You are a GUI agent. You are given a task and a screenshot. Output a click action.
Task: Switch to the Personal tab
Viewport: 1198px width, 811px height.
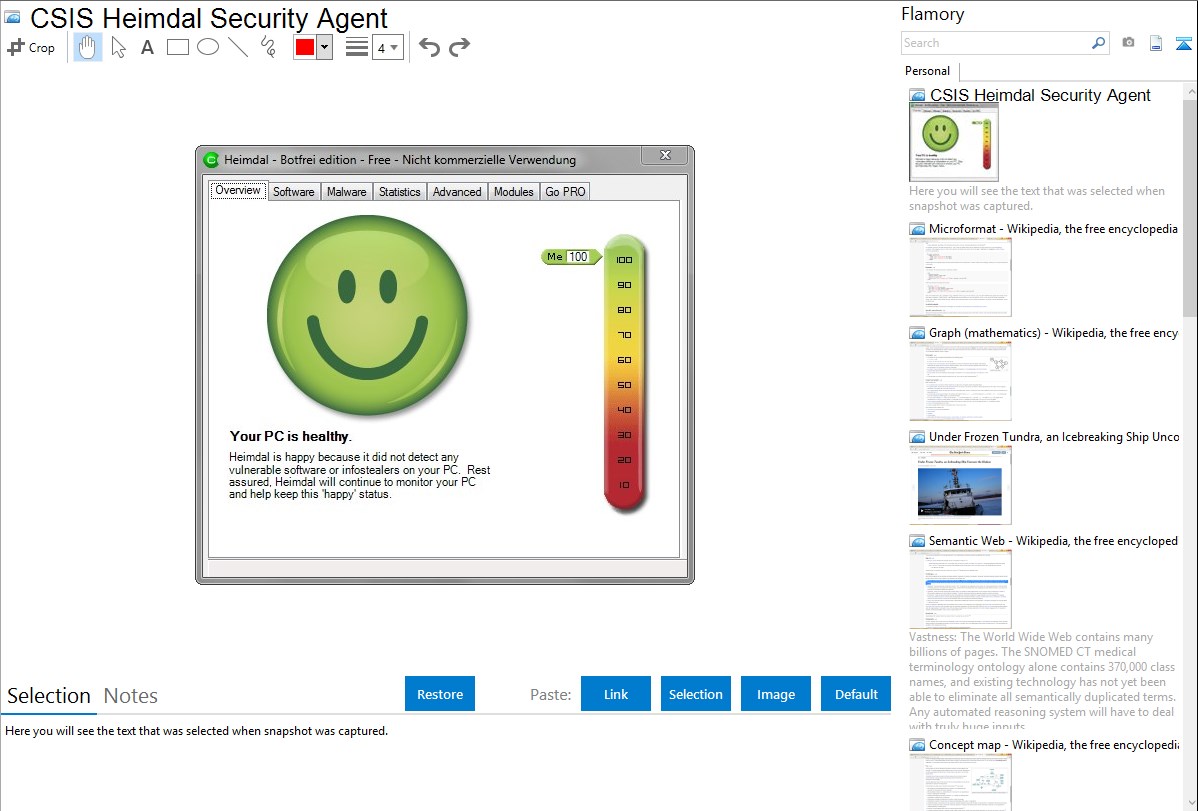pyautogui.click(x=928, y=71)
